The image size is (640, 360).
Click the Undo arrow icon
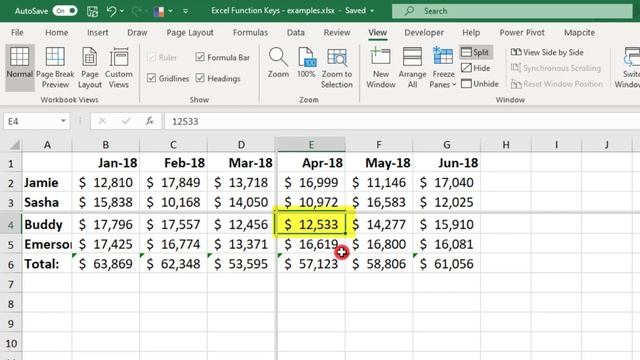pos(111,11)
